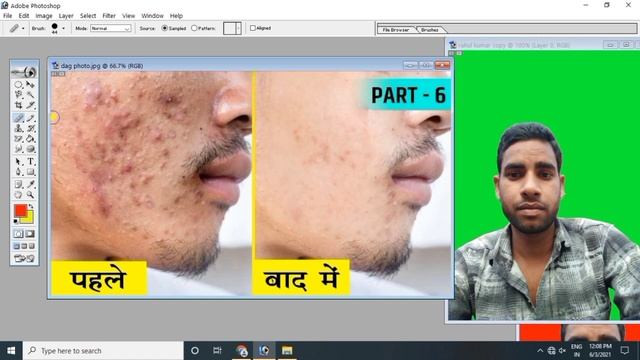Viewport: 640px width, 360px height.
Task: Open the Filter menu
Action: pos(109,16)
